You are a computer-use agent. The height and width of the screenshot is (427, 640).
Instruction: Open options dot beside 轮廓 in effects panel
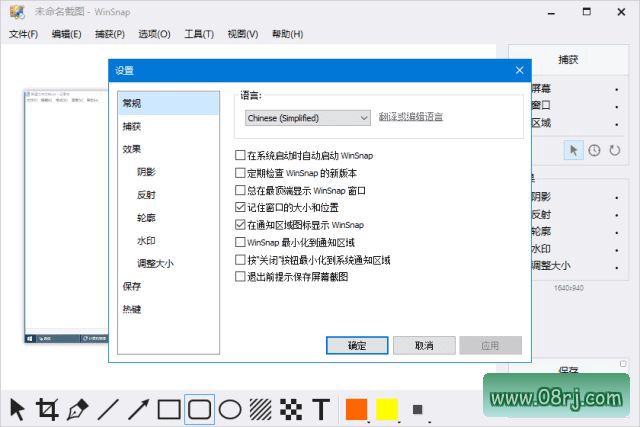tap(617, 233)
